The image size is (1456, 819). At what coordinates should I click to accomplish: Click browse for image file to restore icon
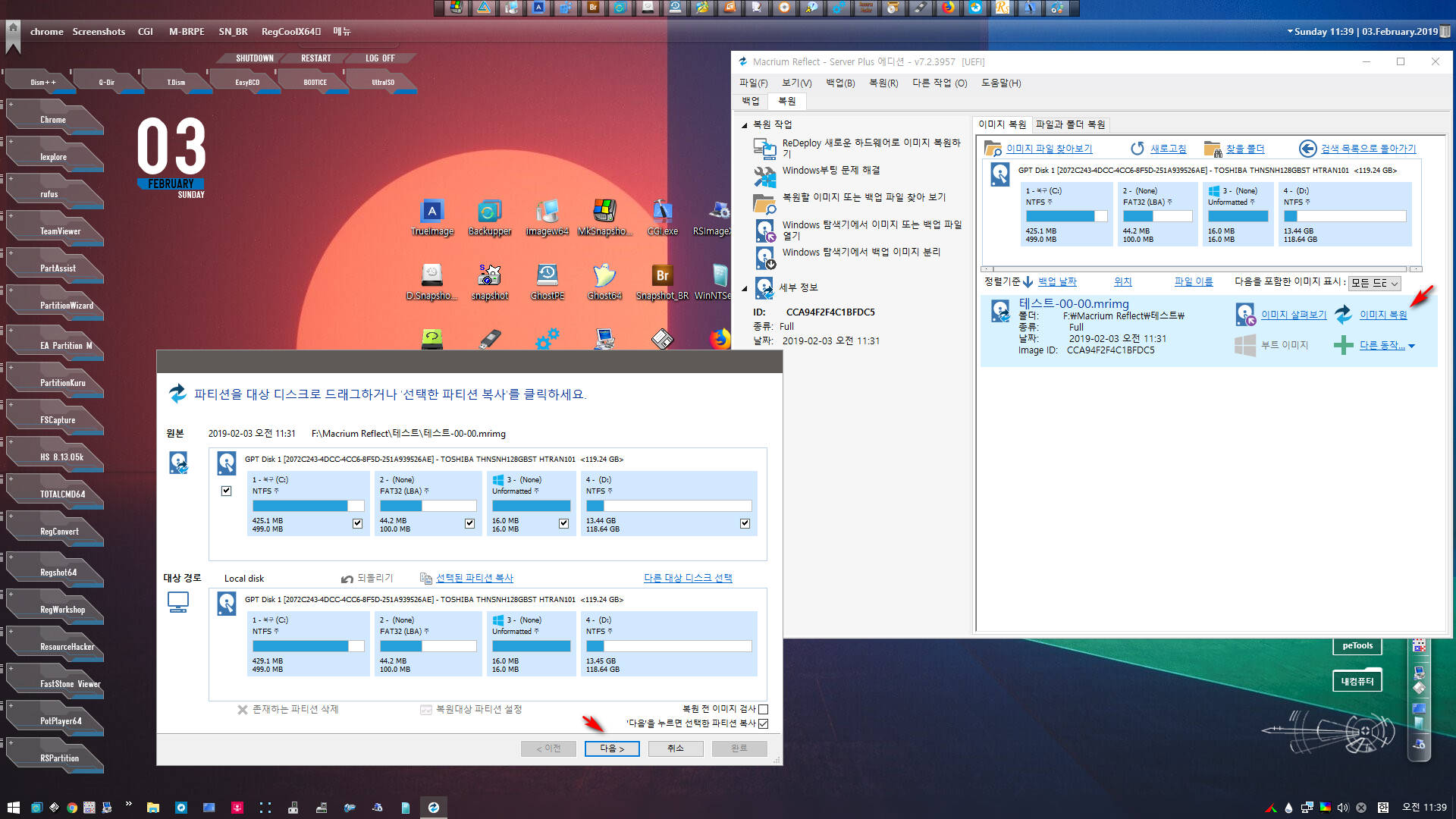tap(764, 202)
